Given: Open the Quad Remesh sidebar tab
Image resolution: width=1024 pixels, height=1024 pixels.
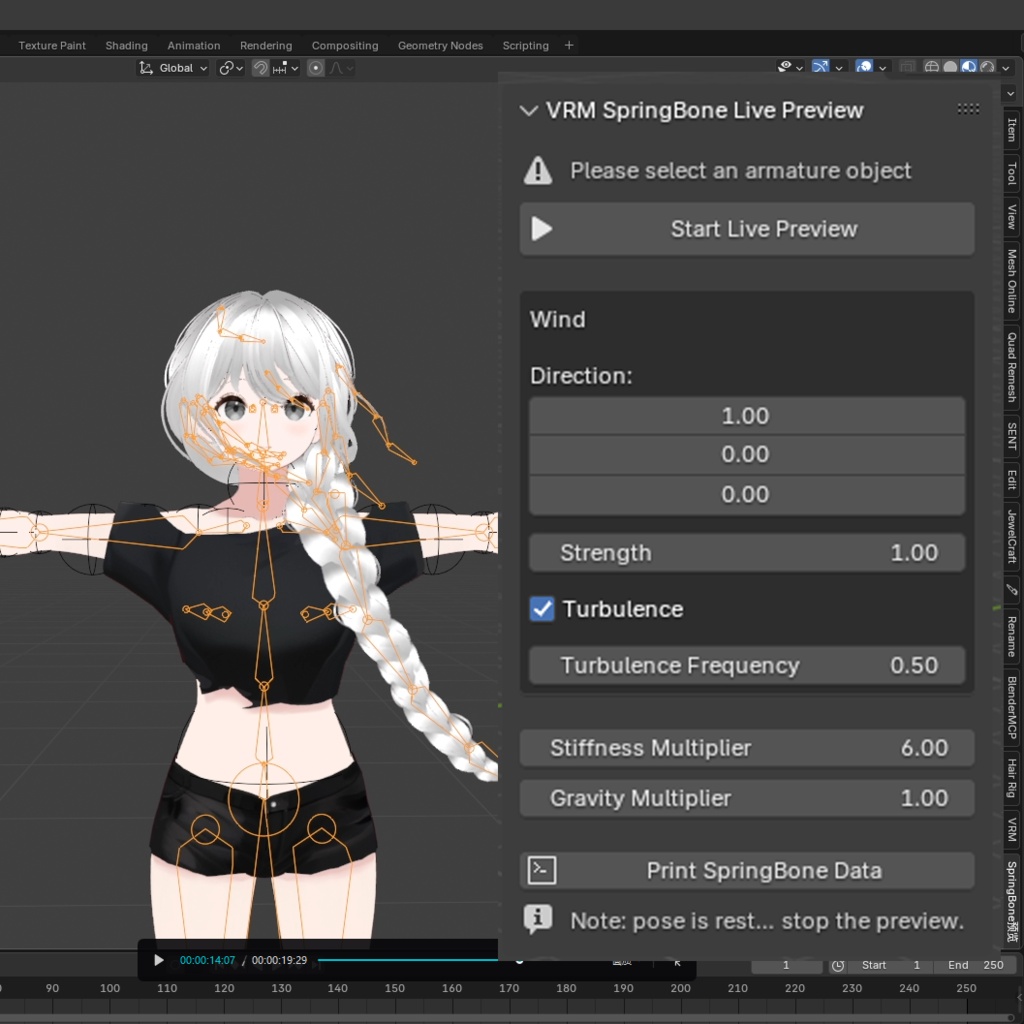Looking at the screenshot, I should click(1012, 368).
